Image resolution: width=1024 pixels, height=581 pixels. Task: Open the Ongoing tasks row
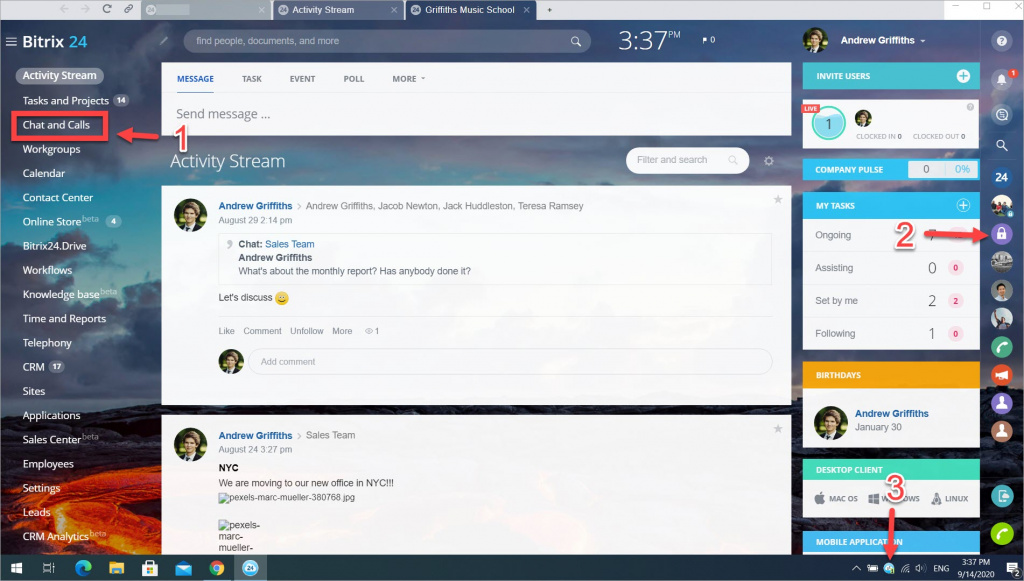pyautogui.click(x=891, y=235)
